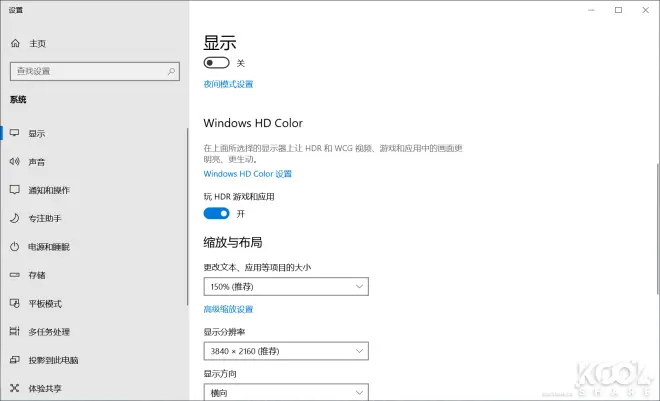Screen dimensions: 660x401
Task: Click the power icon for 电源和睡眠
Action: point(14,246)
